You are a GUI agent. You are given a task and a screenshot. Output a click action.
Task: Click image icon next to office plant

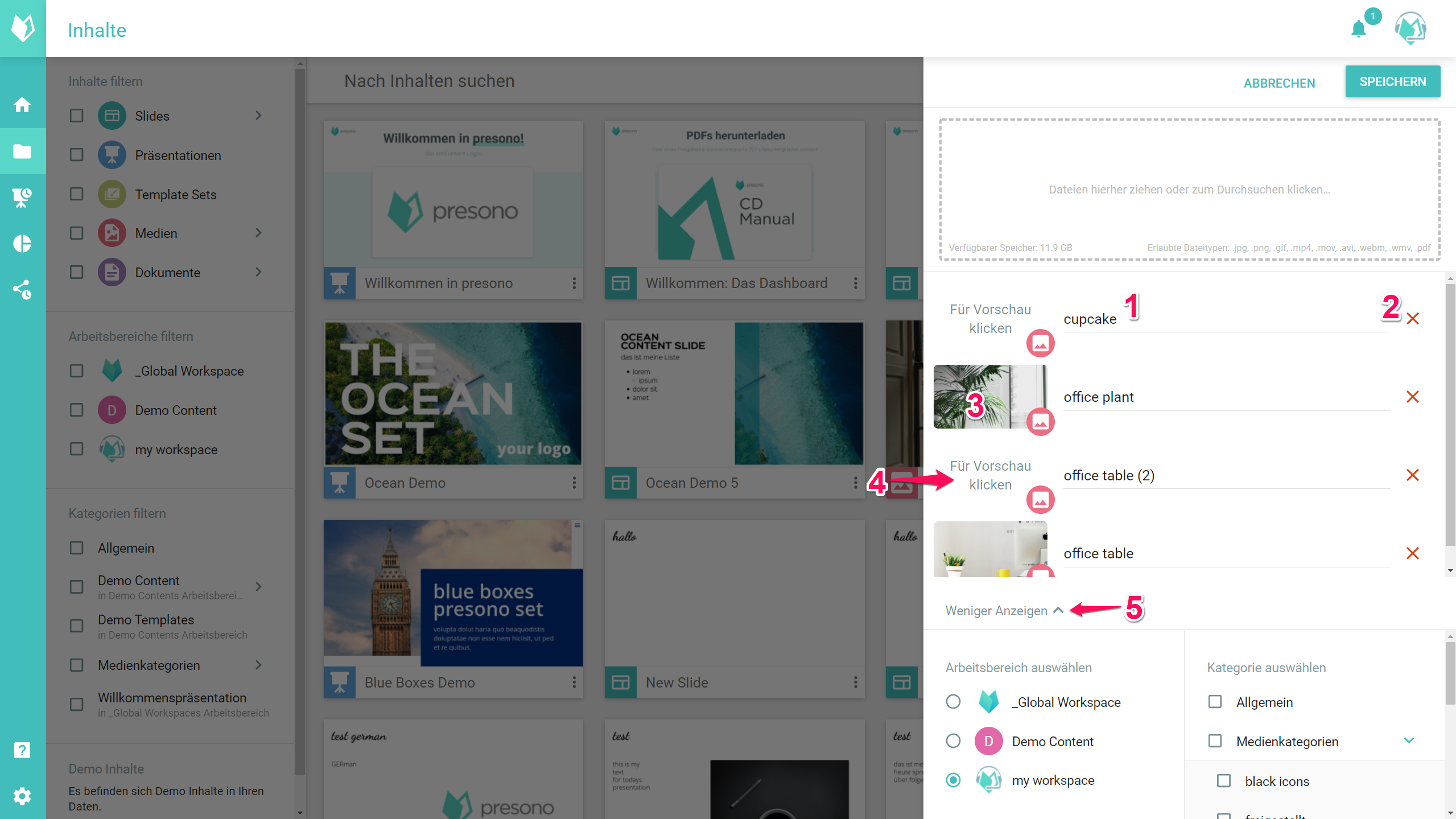click(x=1040, y=422)
